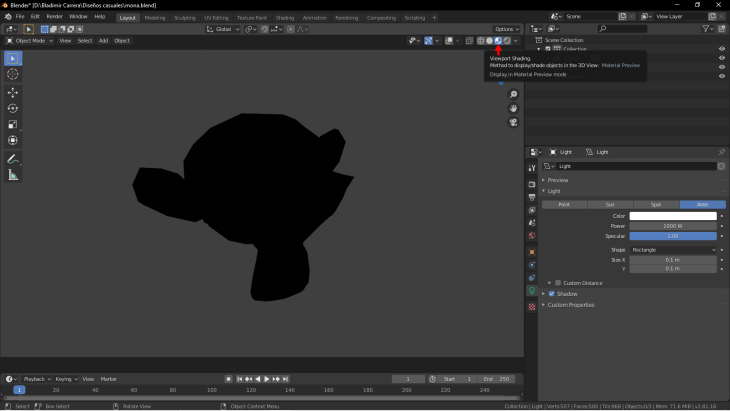The image size is (730, 411).
Task: Set light type to Spot
Action: (x=656, y=205)
